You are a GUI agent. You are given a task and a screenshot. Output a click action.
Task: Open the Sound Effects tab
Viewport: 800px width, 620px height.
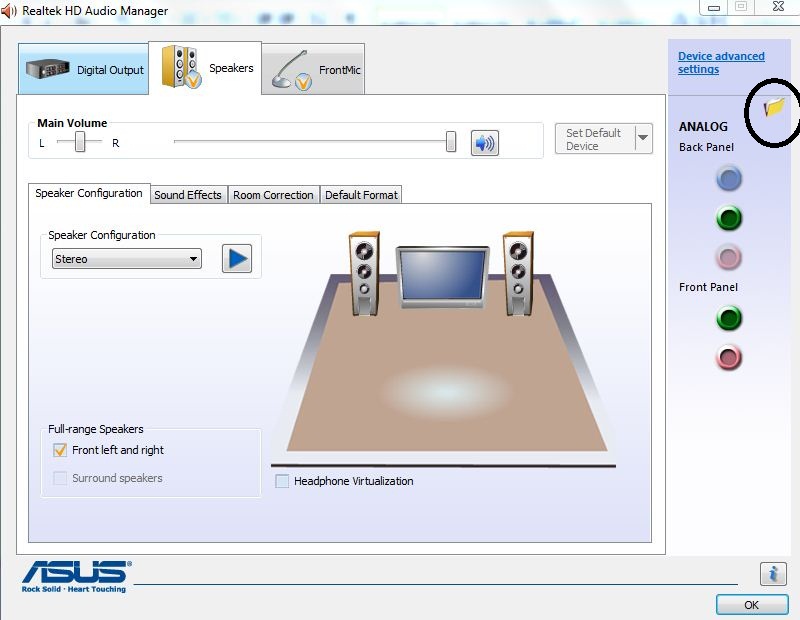tap(189, 195)
